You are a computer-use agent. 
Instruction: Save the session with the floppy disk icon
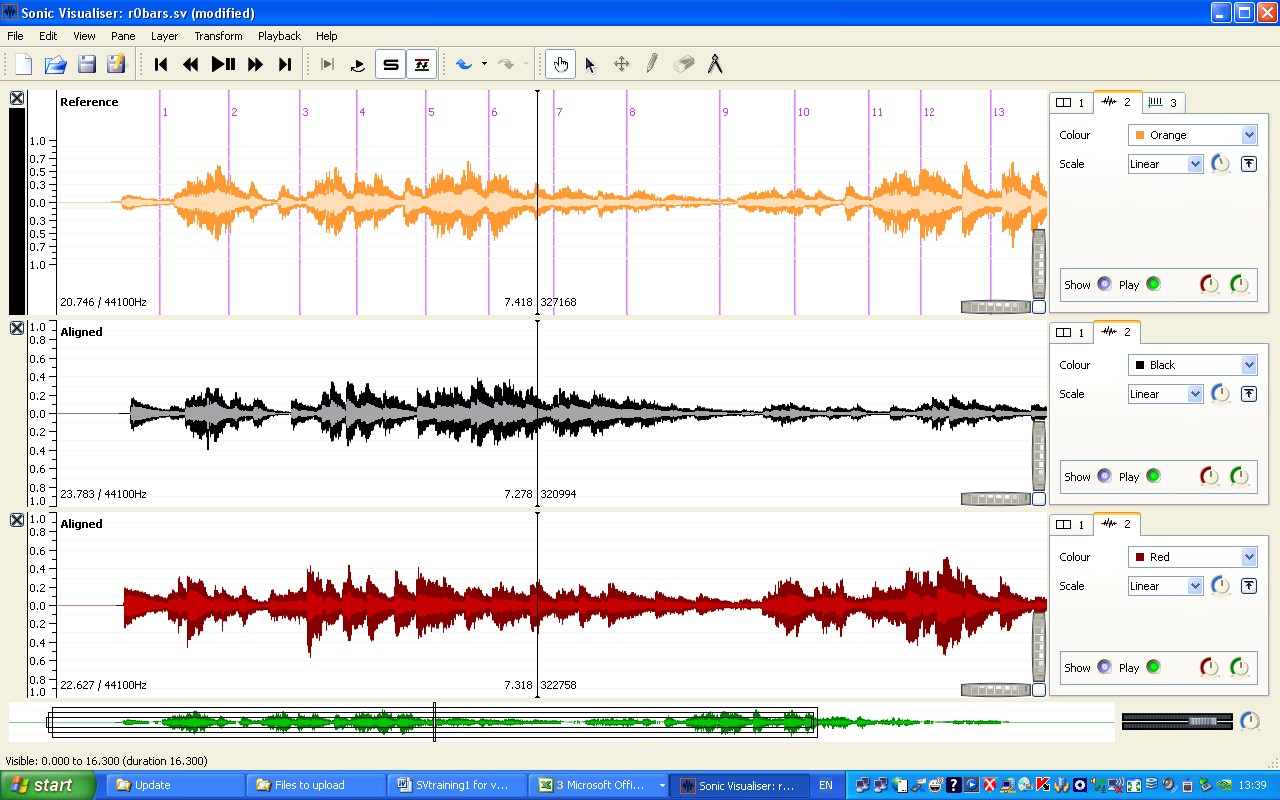click(x=87, y=64)
